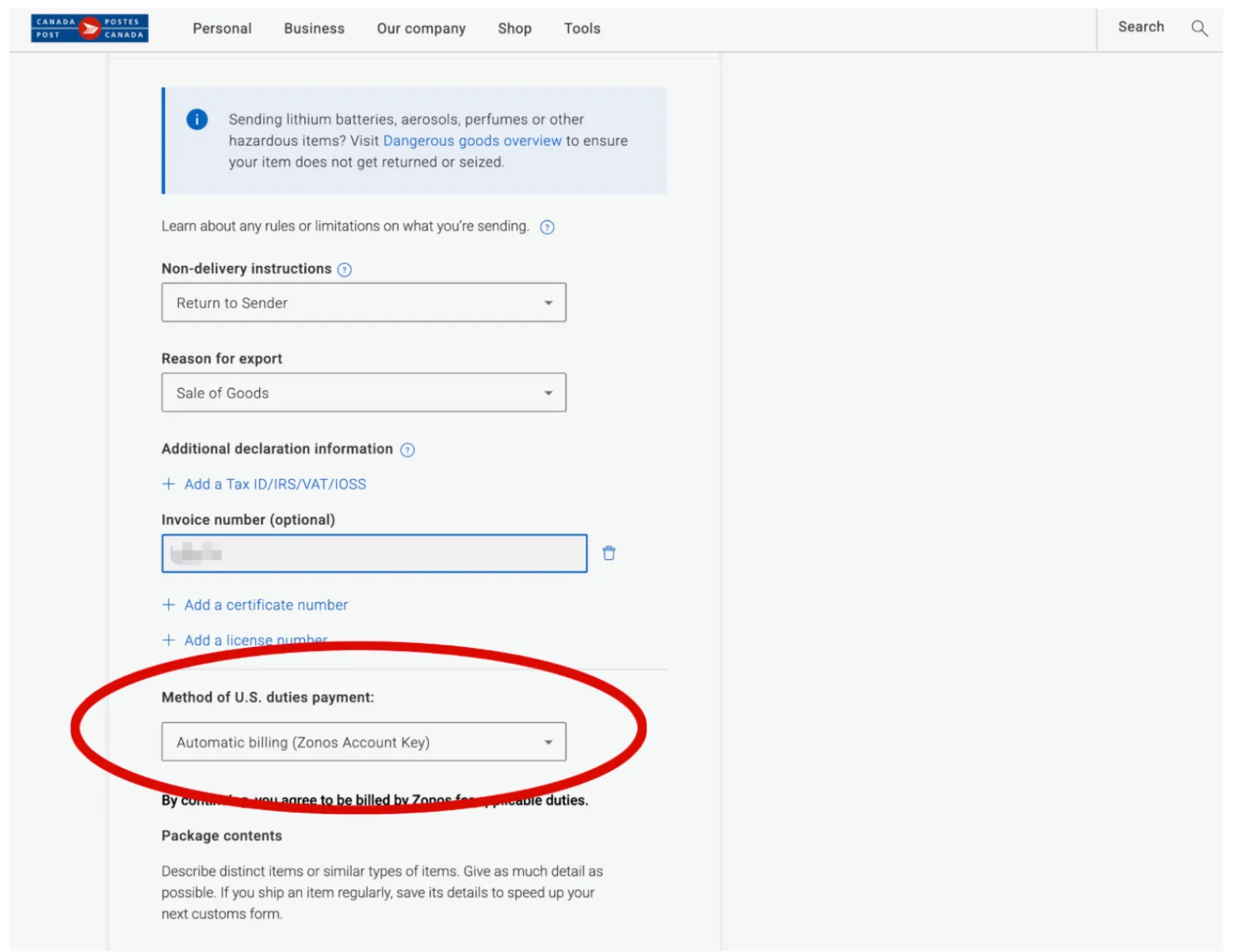Open the Tools navigation item

point(582,29)
